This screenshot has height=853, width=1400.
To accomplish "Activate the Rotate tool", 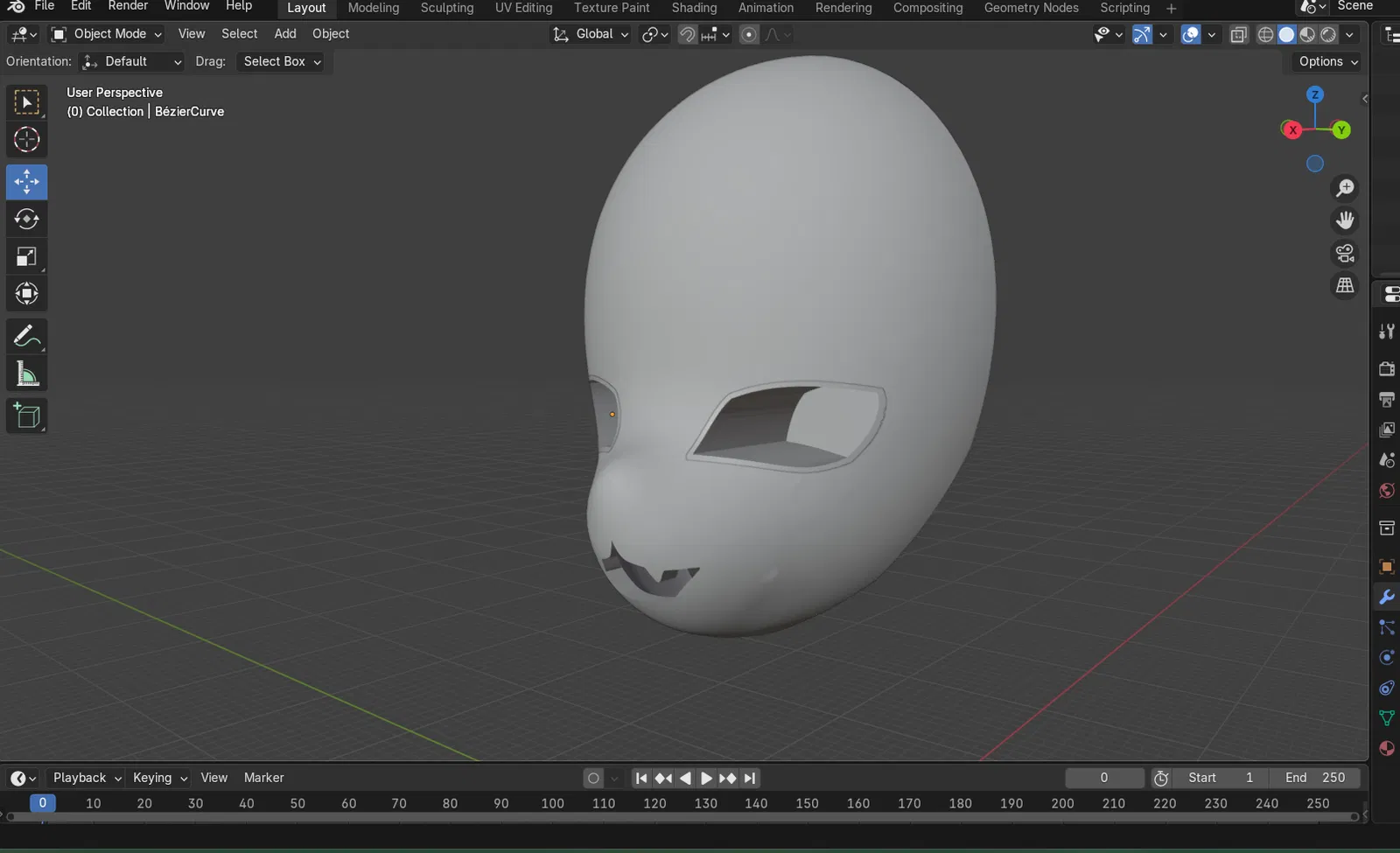I will [x=26, y=219].
